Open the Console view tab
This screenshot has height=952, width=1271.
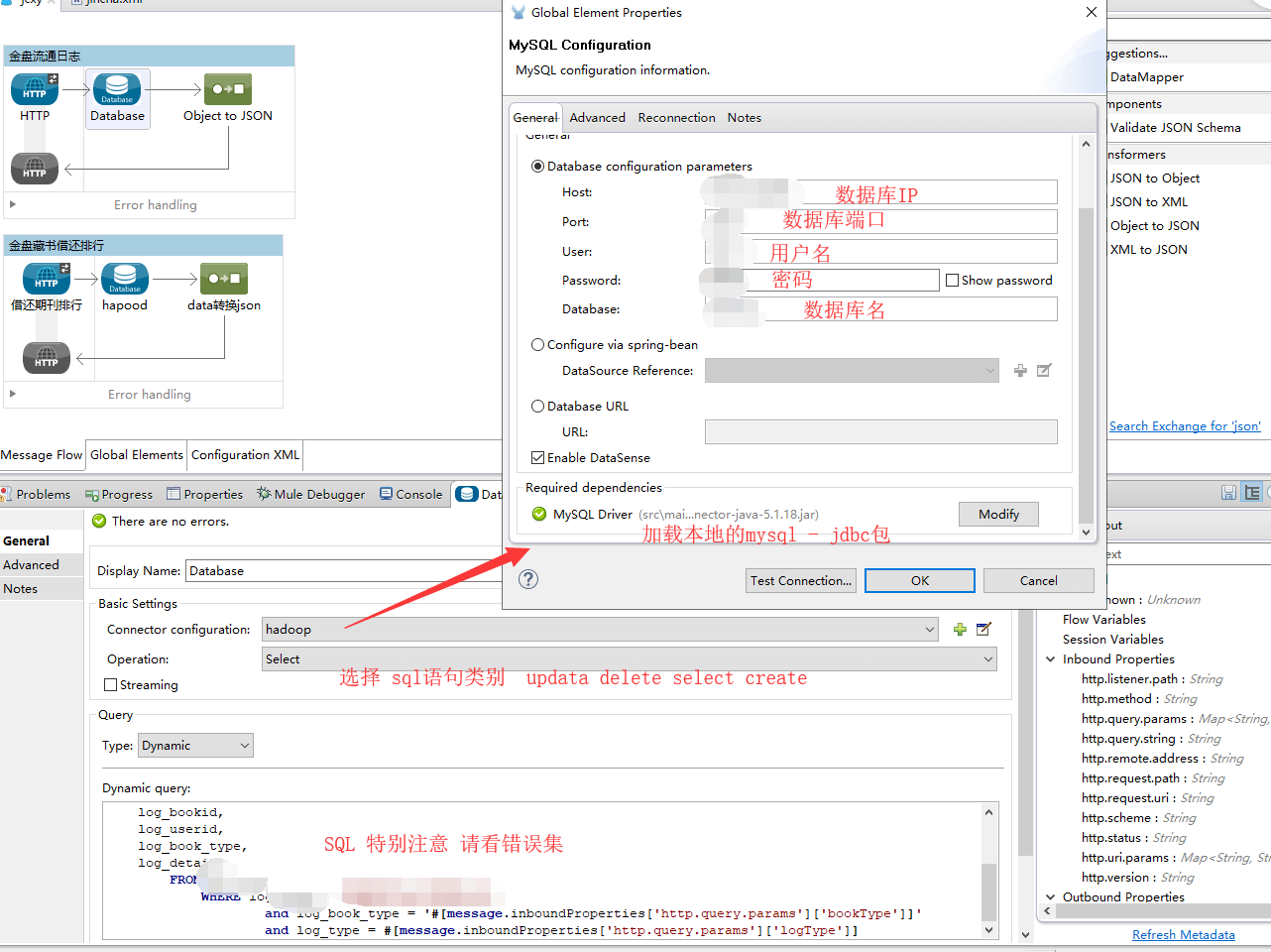pos(411,494)
